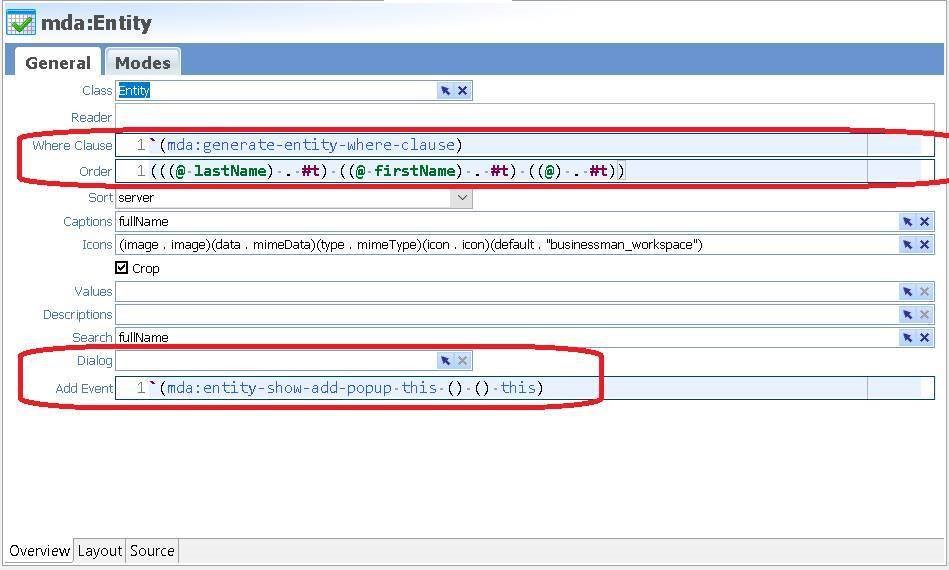Click picker arrow icon in Dialog row
Viewport: 949px width, 570px height.
(x=445, y=361)
